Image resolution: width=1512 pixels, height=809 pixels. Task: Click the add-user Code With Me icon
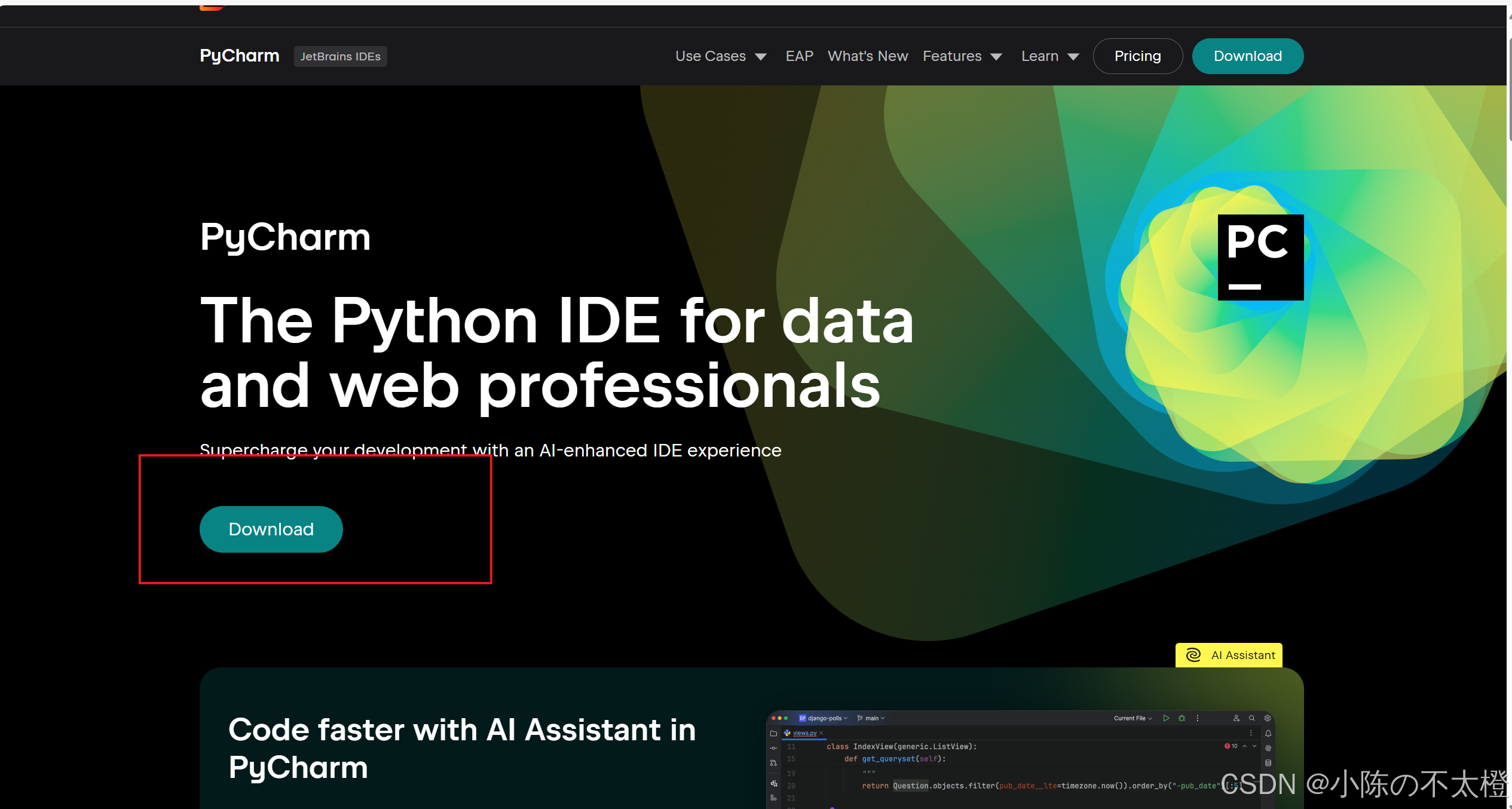pos(1236,718)
